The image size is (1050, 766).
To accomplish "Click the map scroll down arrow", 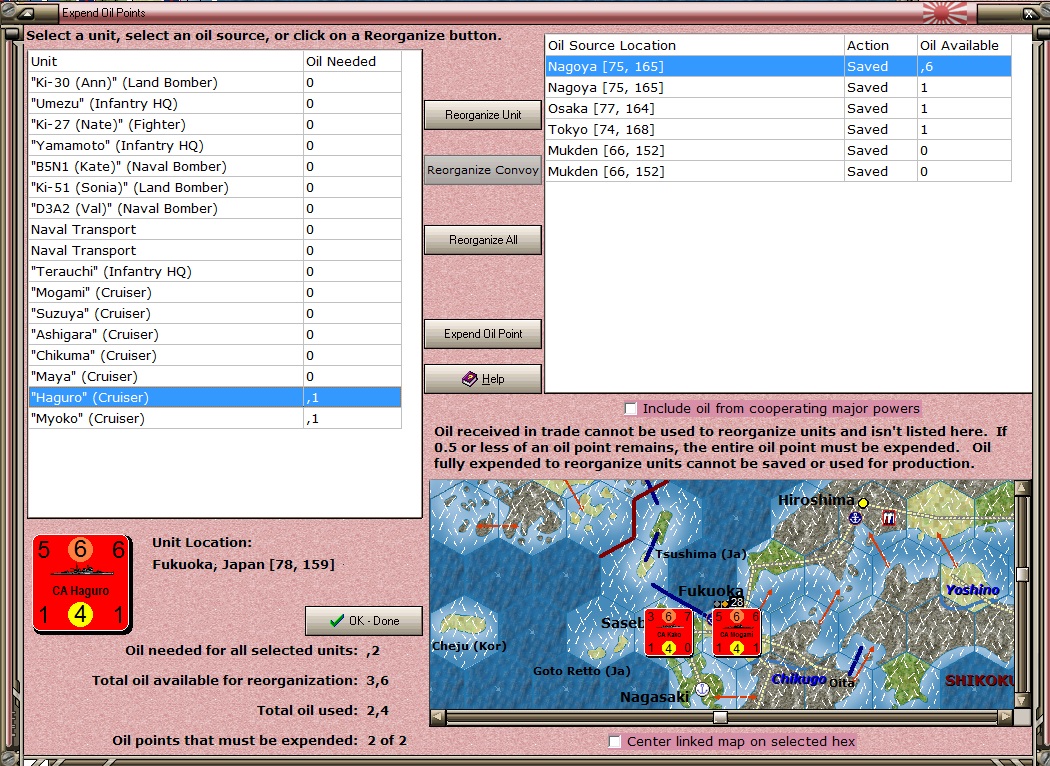I will [x=1022, y=700].
